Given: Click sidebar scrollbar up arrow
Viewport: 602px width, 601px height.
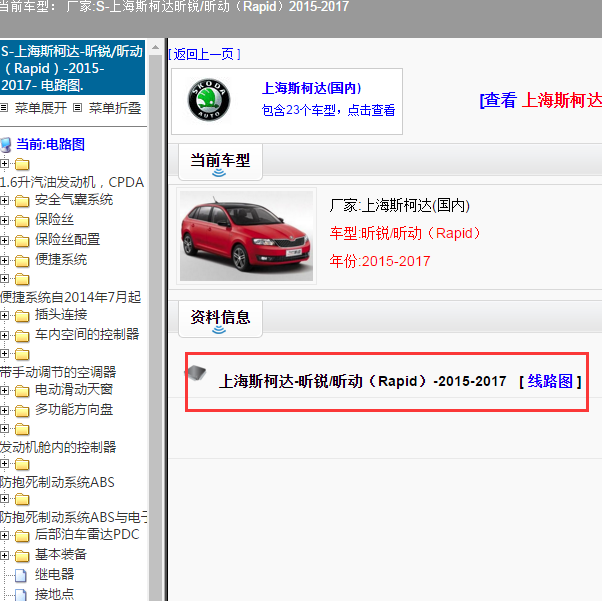Looking at the screenshot, I should (155, 47).
